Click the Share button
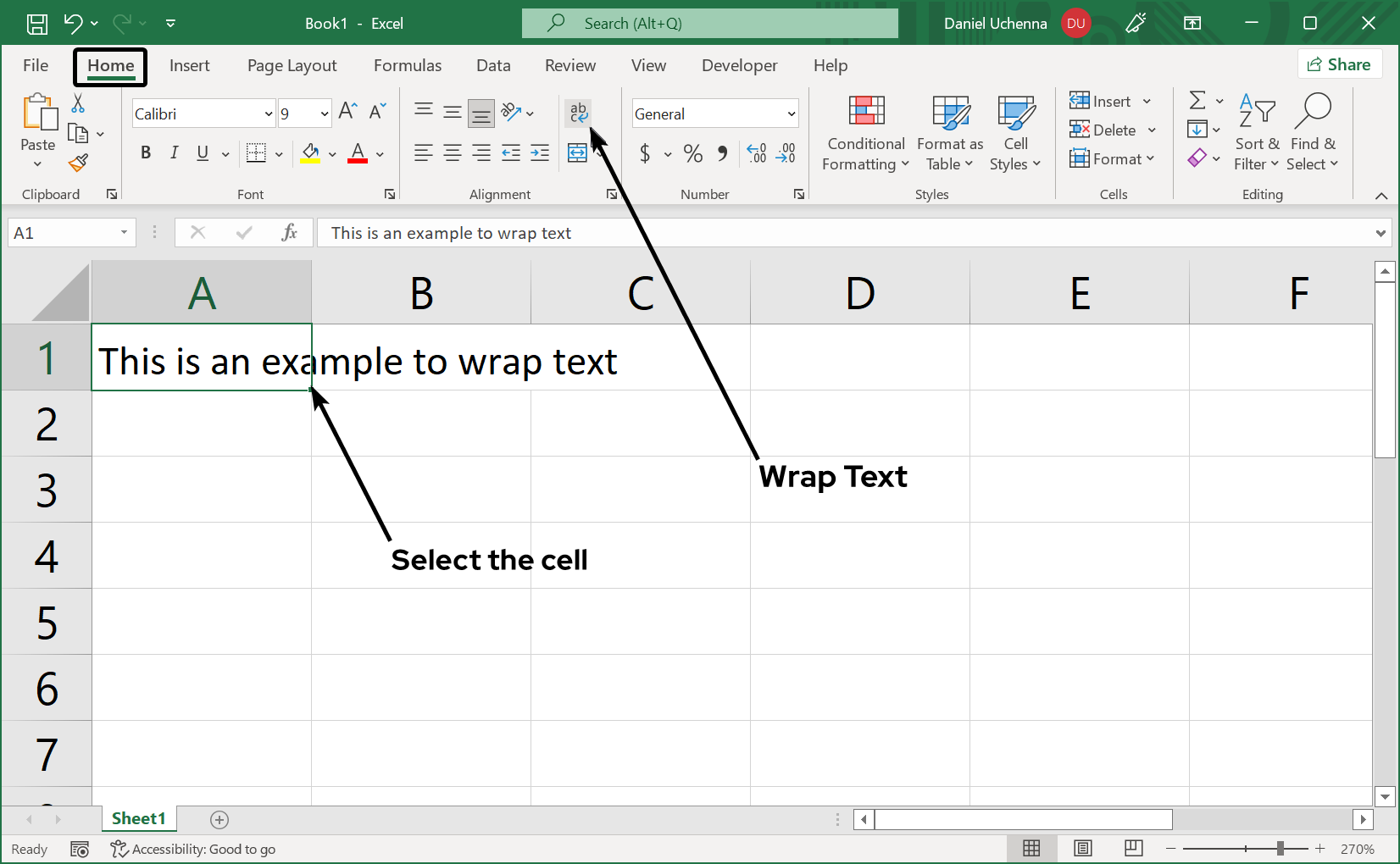This screenshot has width=1400, height=864. coord(1341,64)
